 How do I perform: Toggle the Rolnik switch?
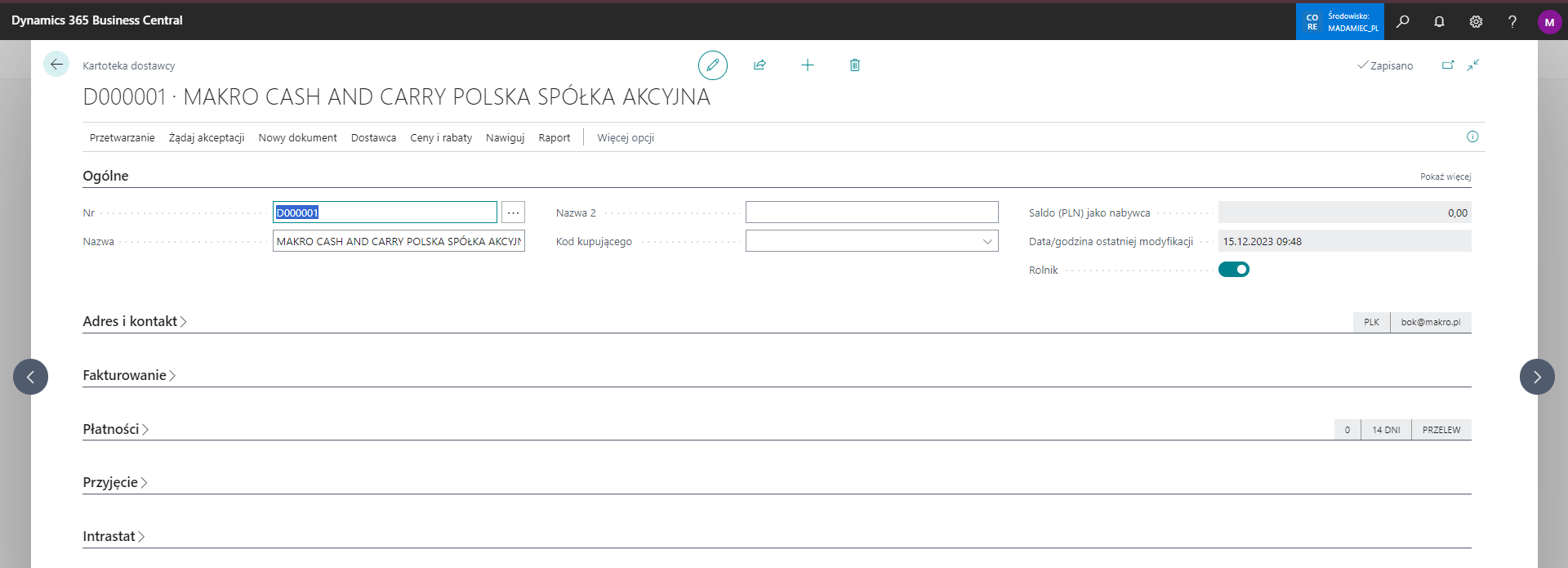(1233, 270)
